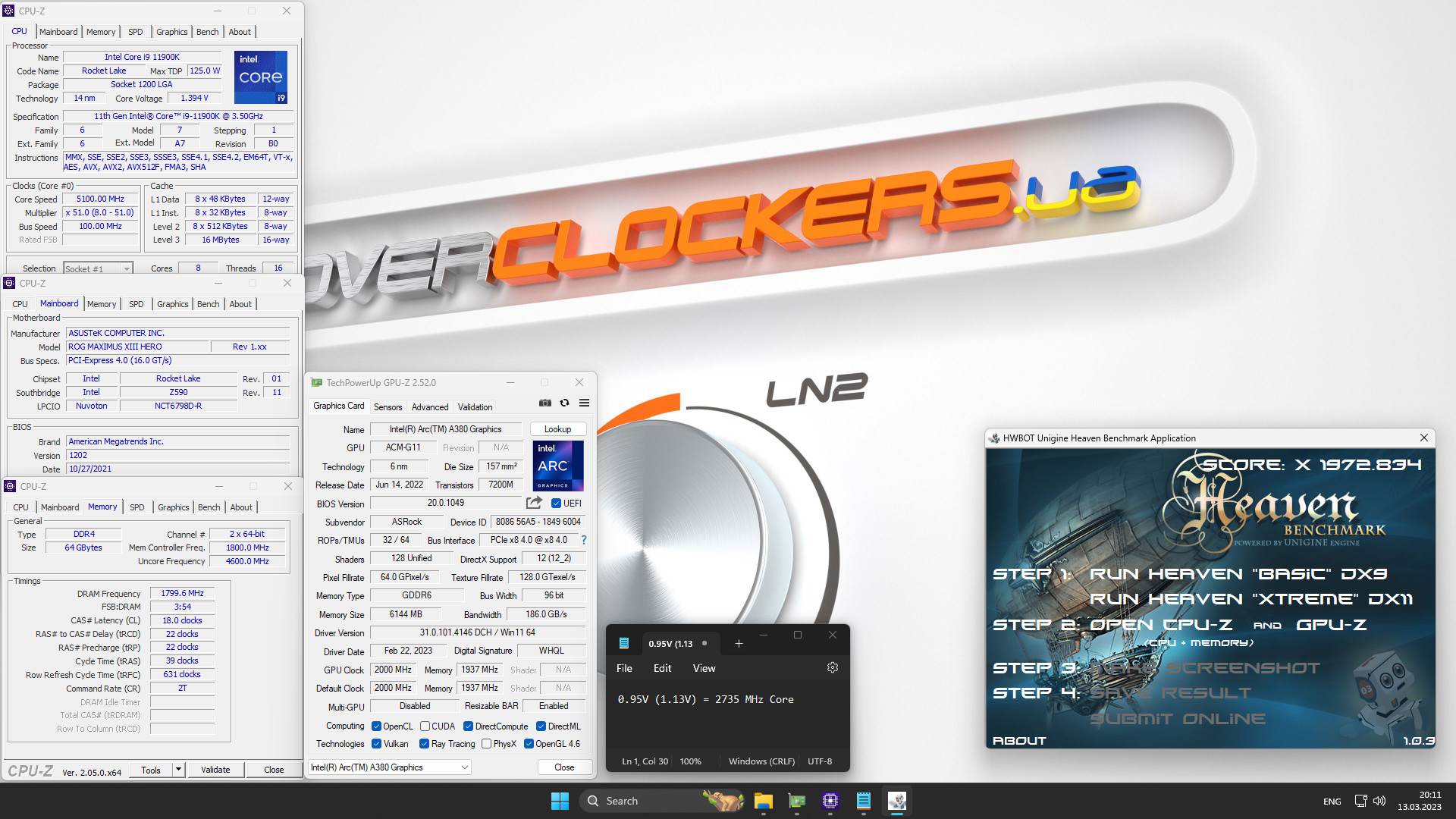The image size is (1456, 819).
Task: Click the Lookup button in GPU-Z
Action: pos(557,429)
